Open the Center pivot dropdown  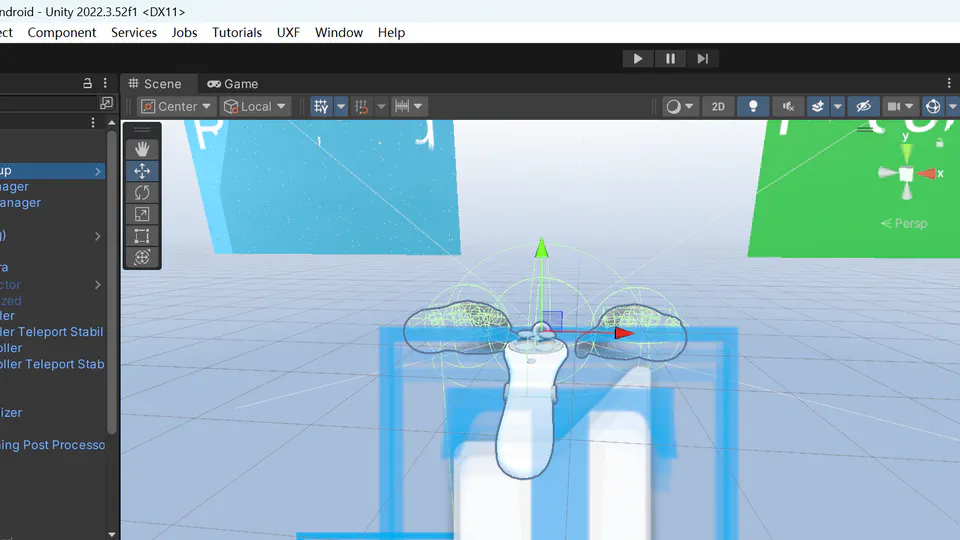176,107
